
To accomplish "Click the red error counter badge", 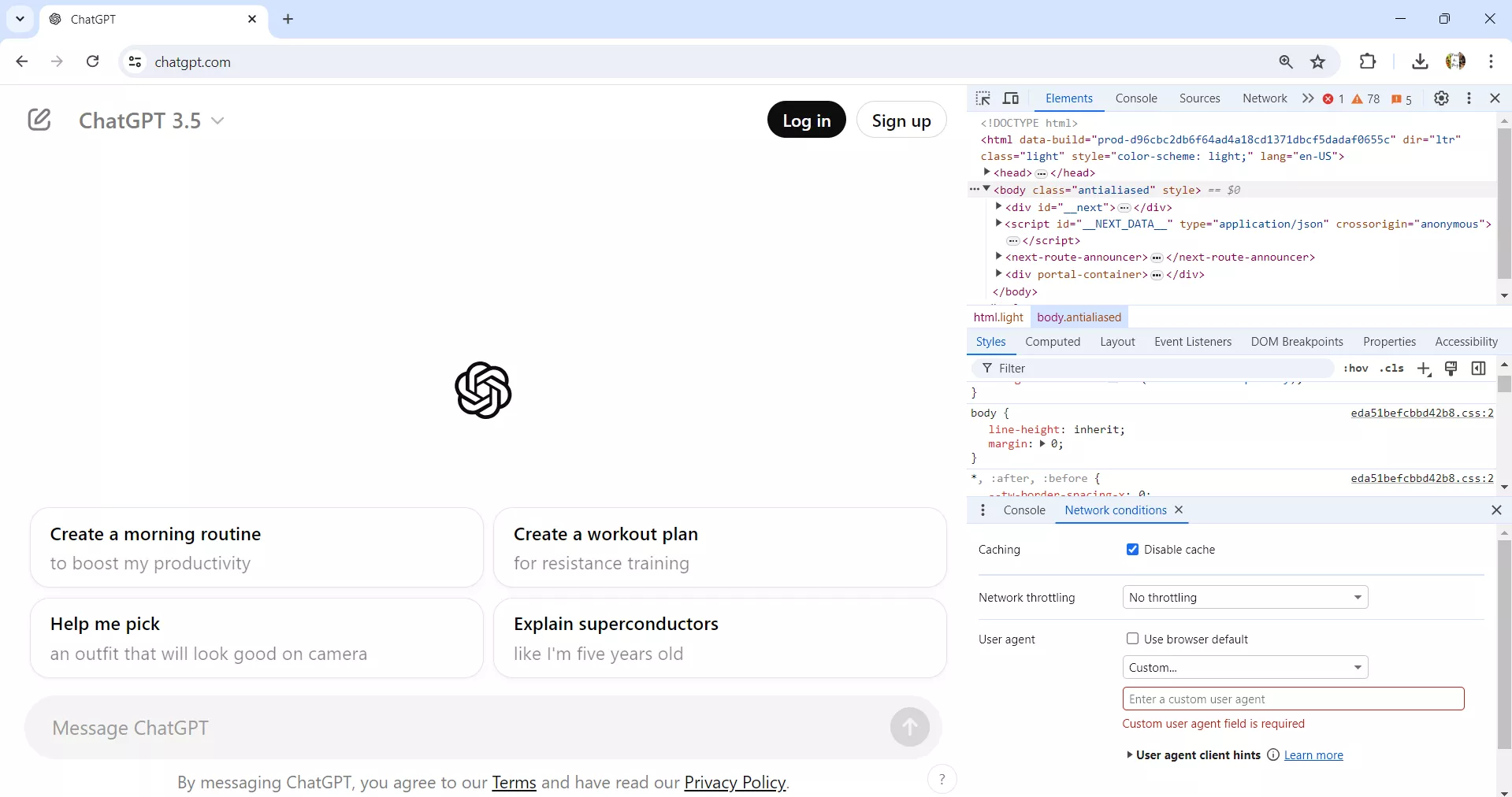I will tap(1334, 98).
